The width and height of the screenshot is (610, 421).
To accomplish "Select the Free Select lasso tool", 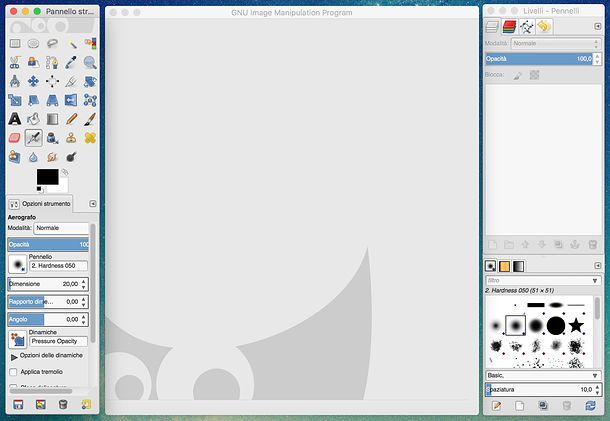I will tap(52, 43).
